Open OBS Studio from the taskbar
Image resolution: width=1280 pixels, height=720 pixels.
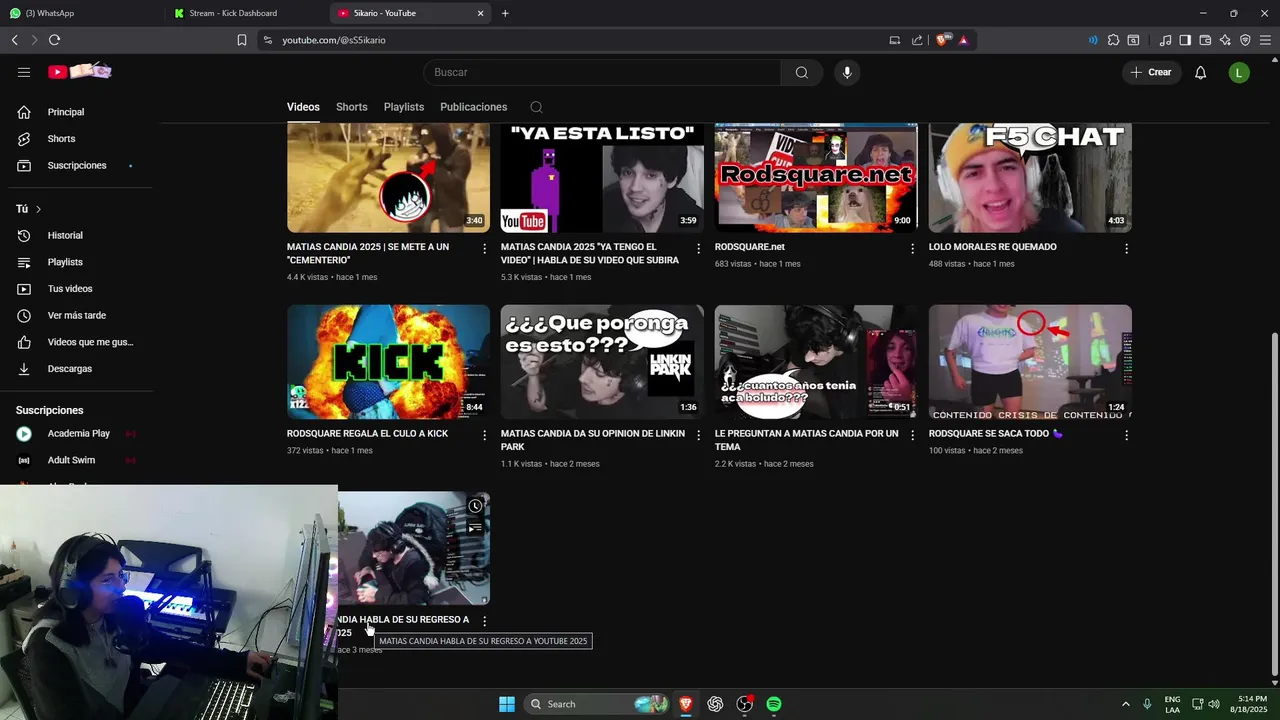(745, 704)
